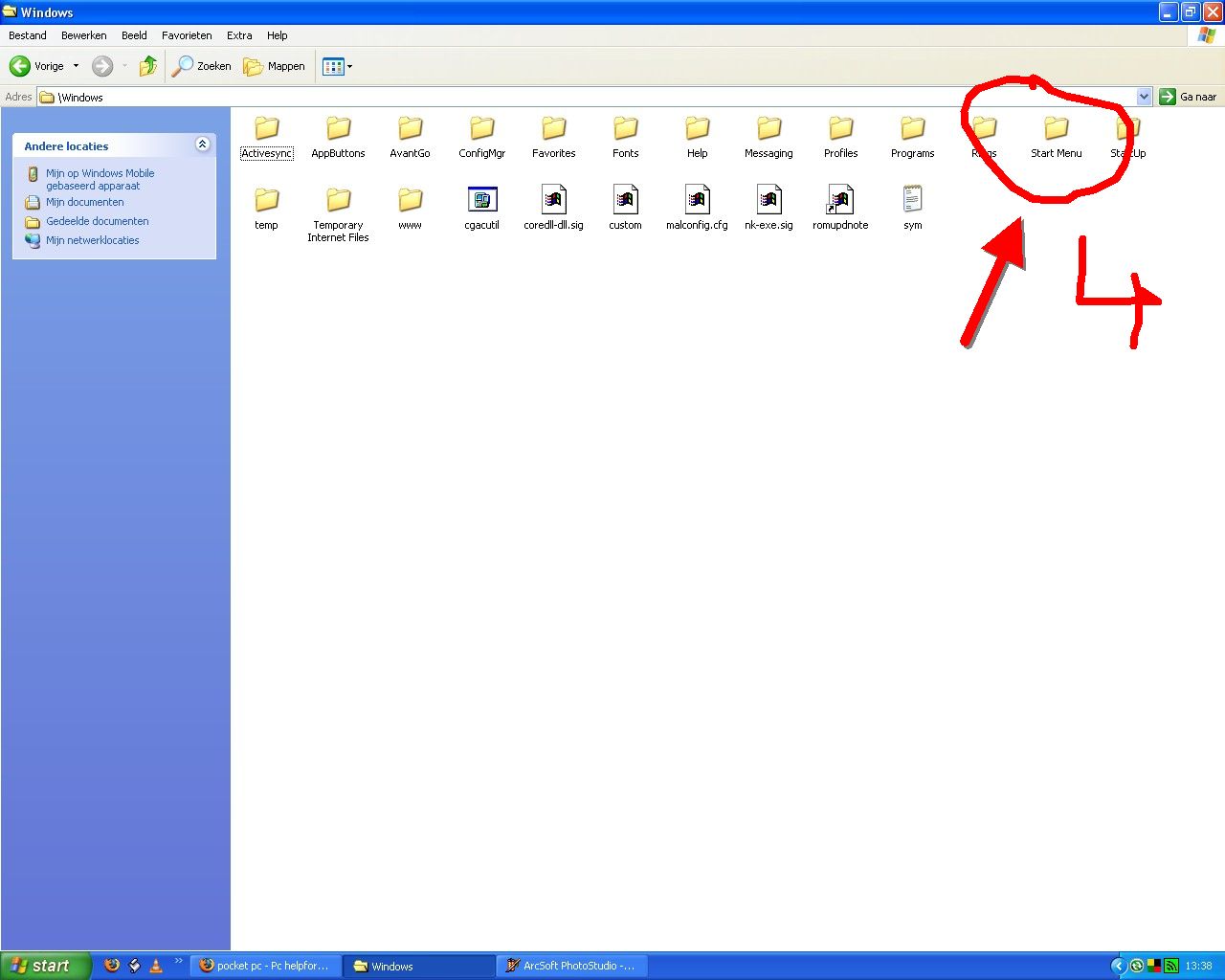Open the Temporary Internet Files folder
The height and width of the screenshot is (980, 1225).
(x=338, y=214)
